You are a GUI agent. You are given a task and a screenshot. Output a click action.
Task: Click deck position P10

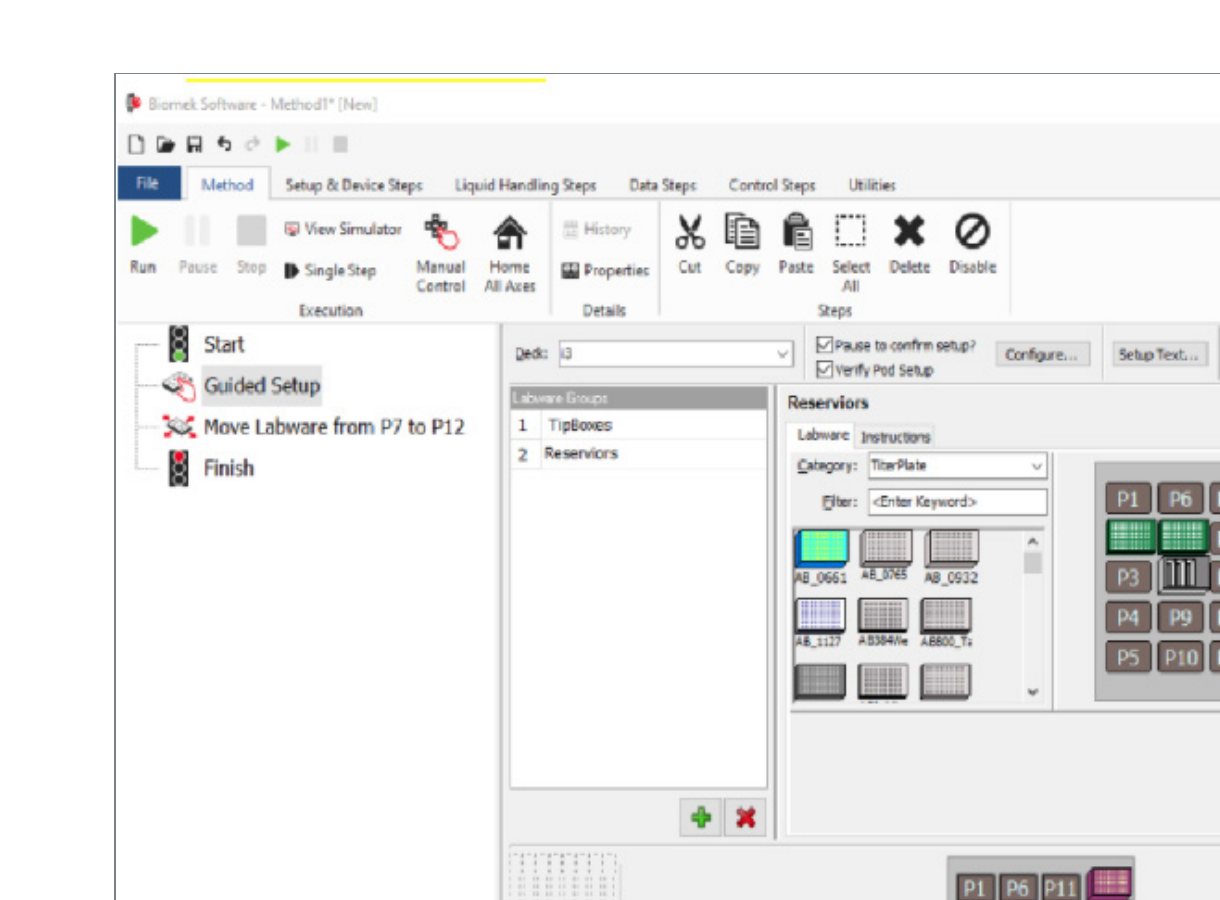1180,657
